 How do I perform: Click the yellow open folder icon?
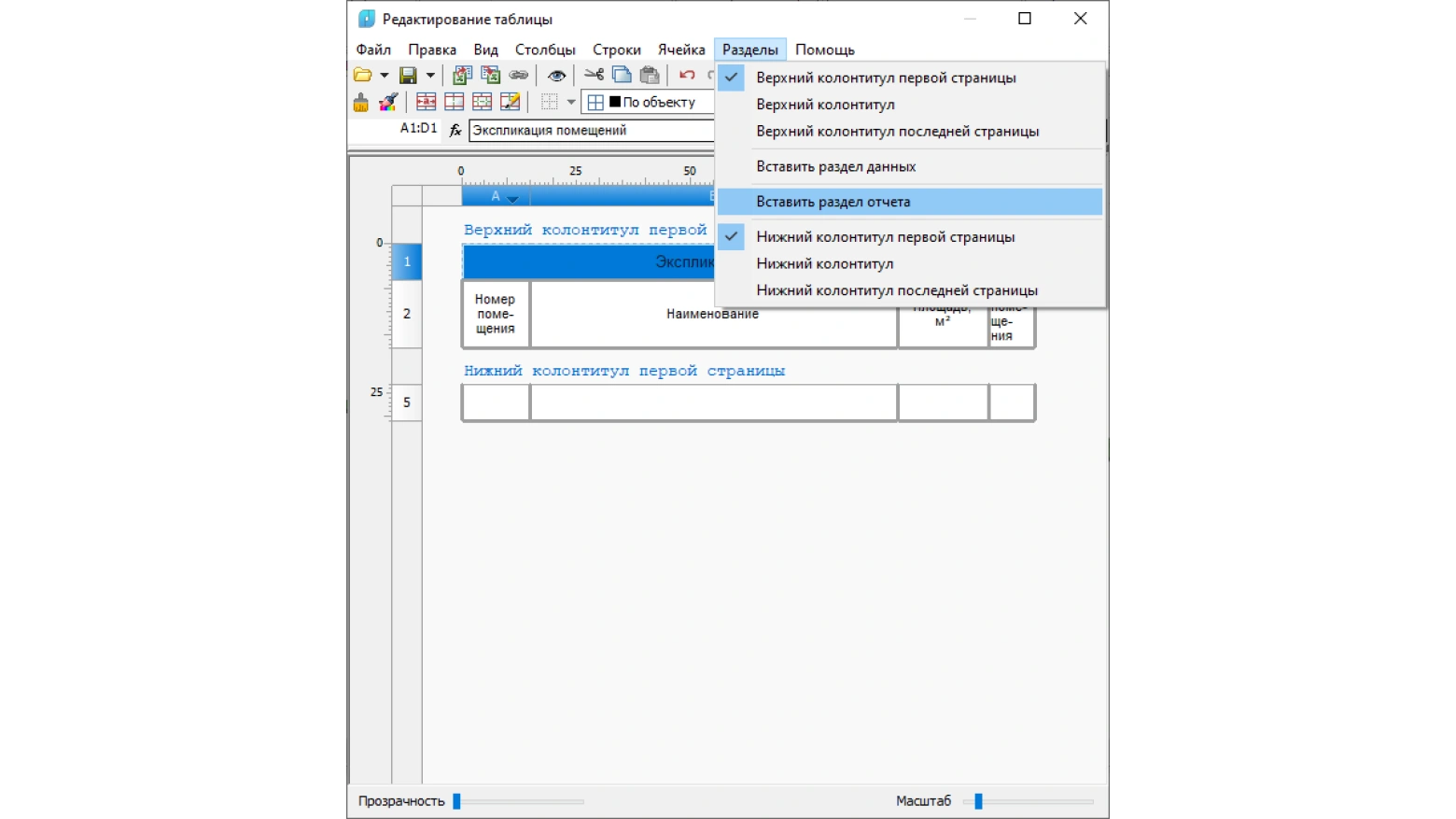(362, 75)
